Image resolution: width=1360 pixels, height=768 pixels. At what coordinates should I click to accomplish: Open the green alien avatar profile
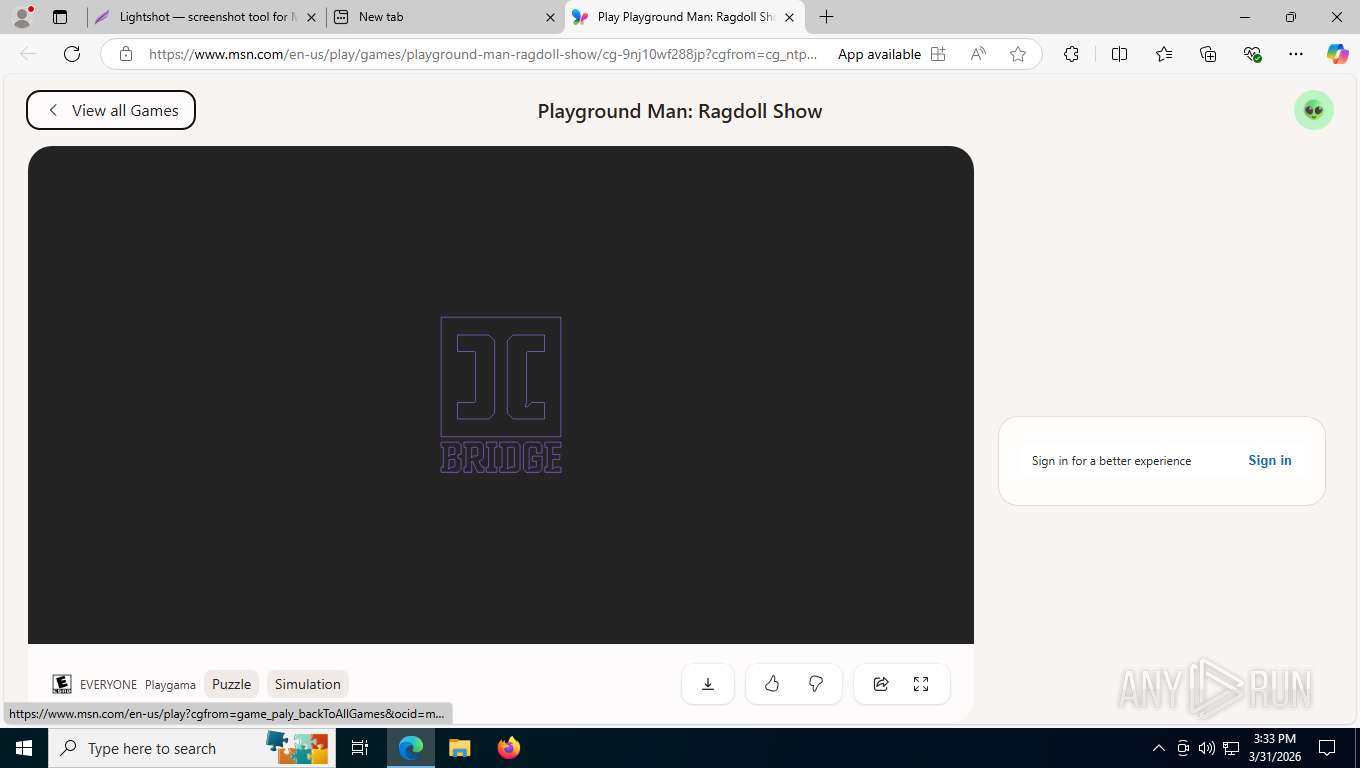pyautogui.click(x=1314, y=110)
